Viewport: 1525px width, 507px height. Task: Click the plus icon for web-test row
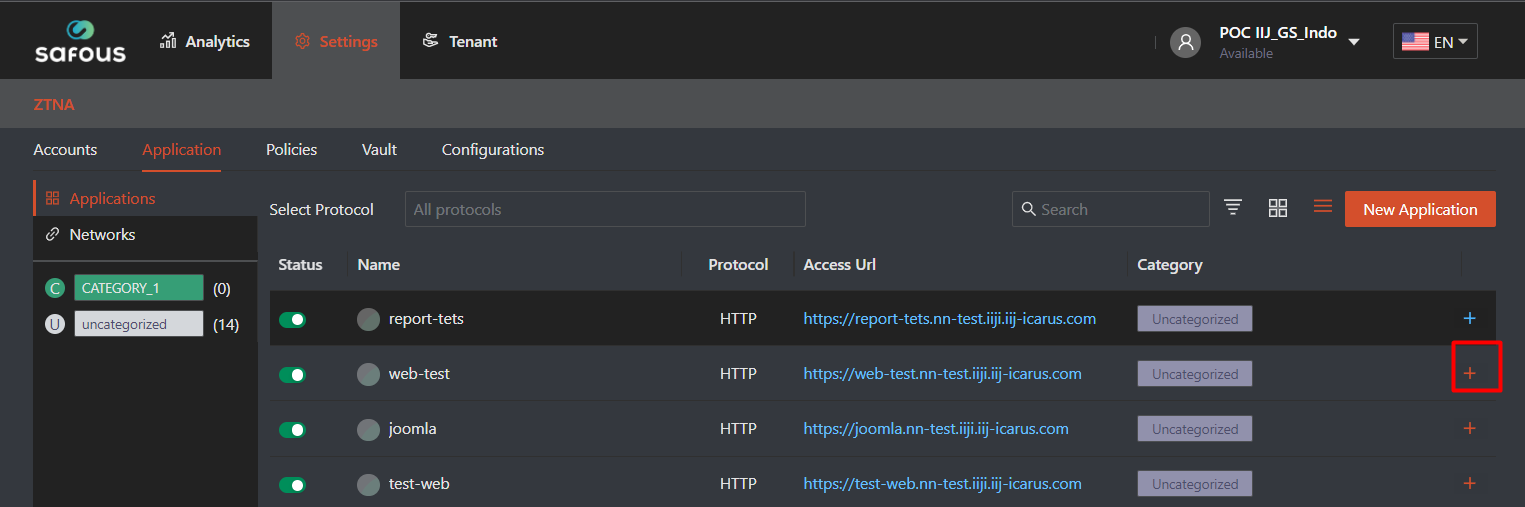coord(1469,373)
